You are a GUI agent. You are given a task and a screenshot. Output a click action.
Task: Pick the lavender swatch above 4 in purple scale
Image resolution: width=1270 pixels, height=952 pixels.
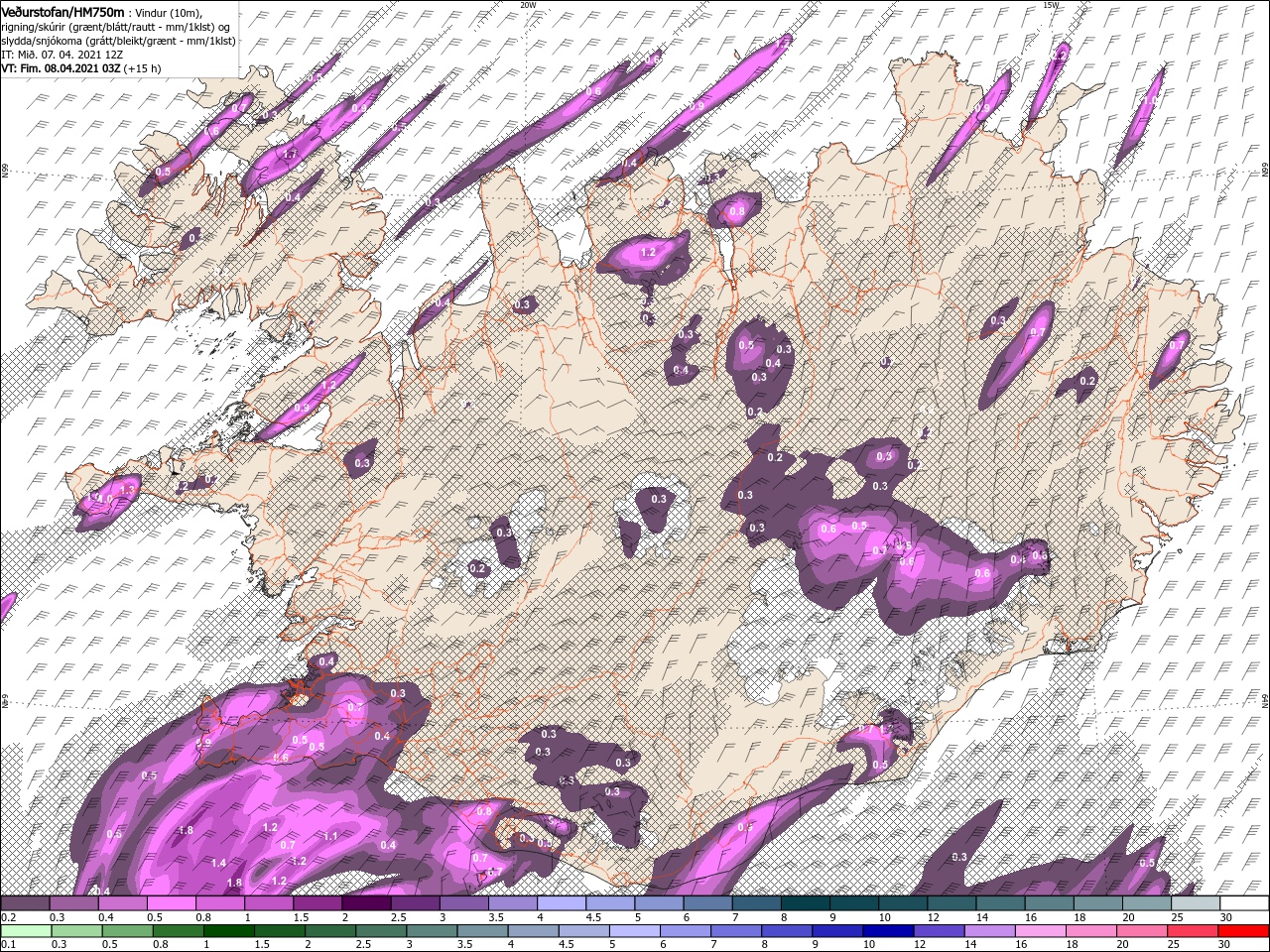[x=562, y=903]
